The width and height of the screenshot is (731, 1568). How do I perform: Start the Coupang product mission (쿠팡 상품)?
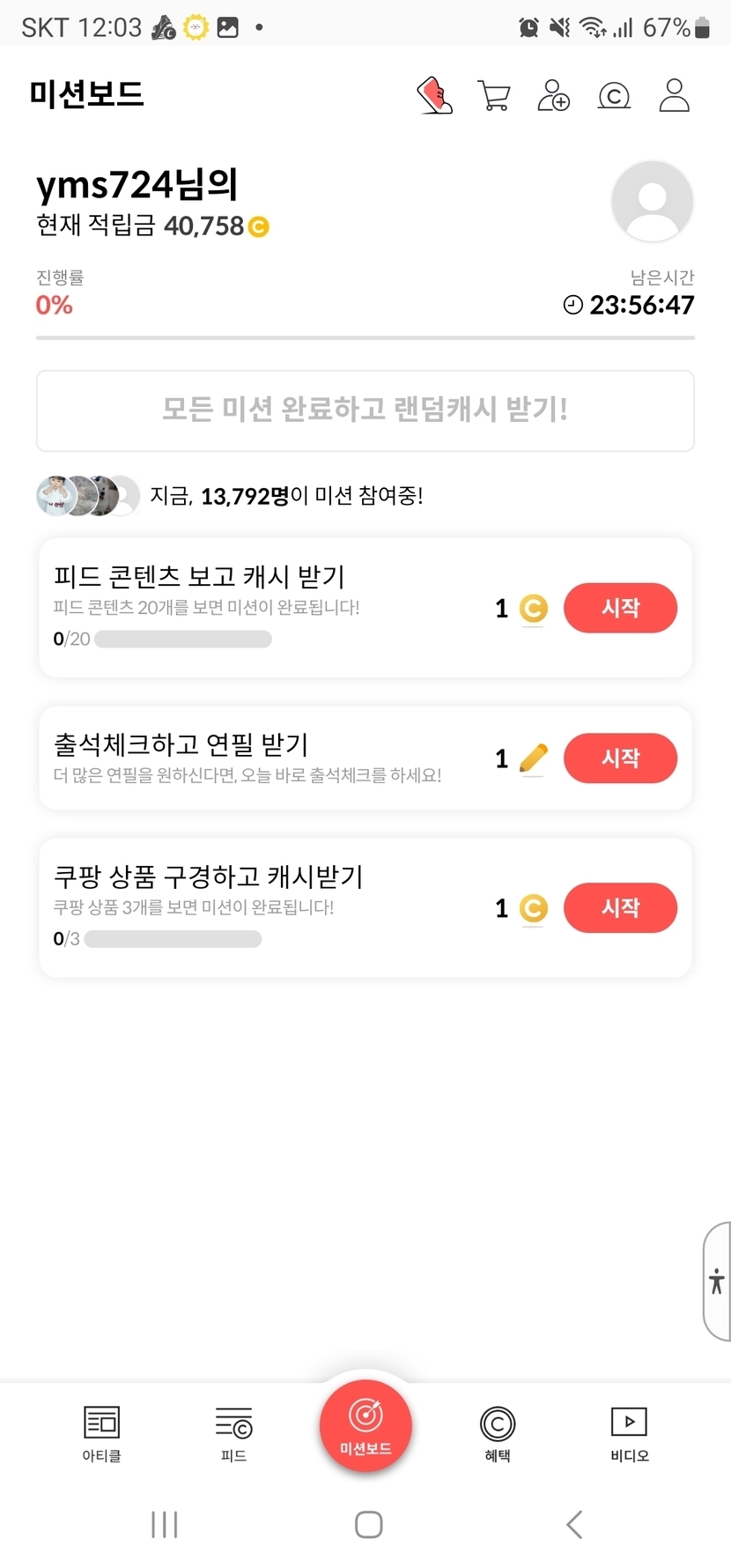(x=620, y=907)
